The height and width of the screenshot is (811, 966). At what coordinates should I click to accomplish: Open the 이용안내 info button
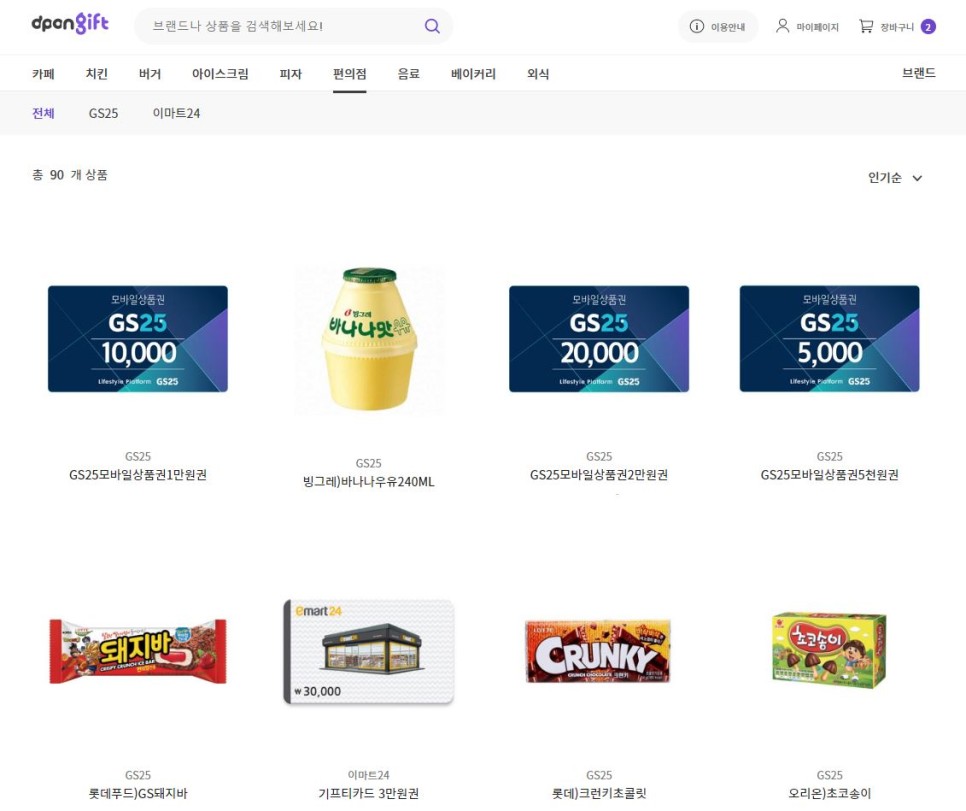click(x=718, y=26)
